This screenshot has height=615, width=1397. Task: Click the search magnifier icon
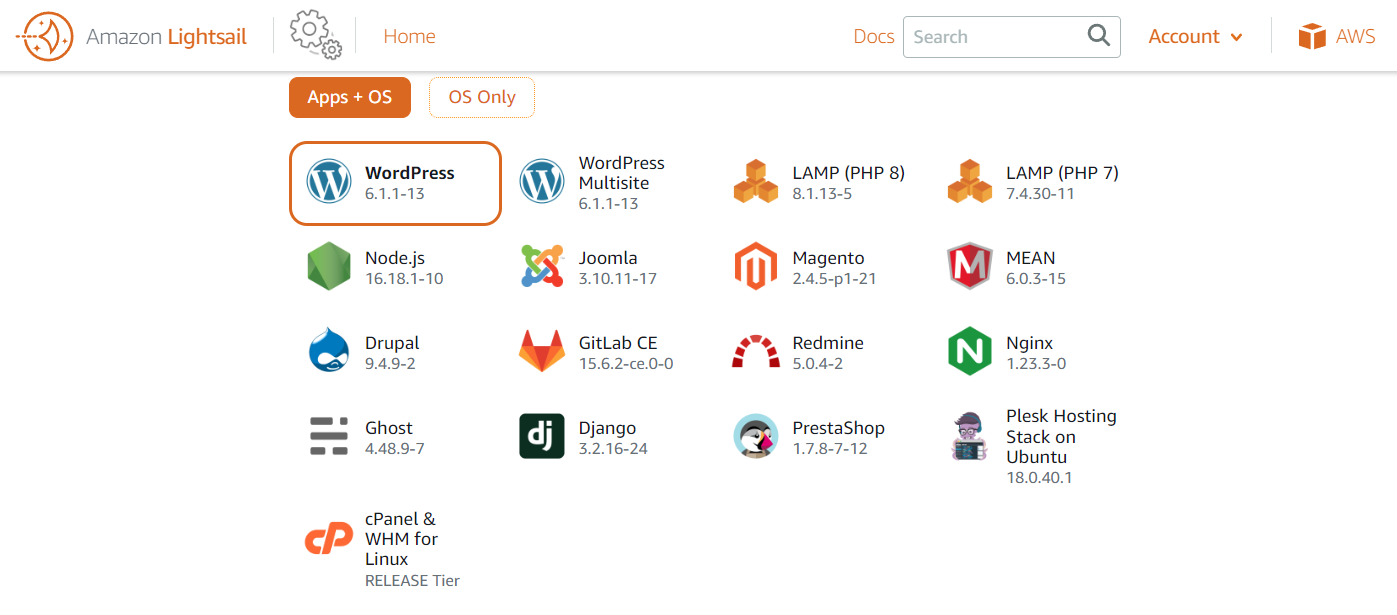tap(1098, 37)
